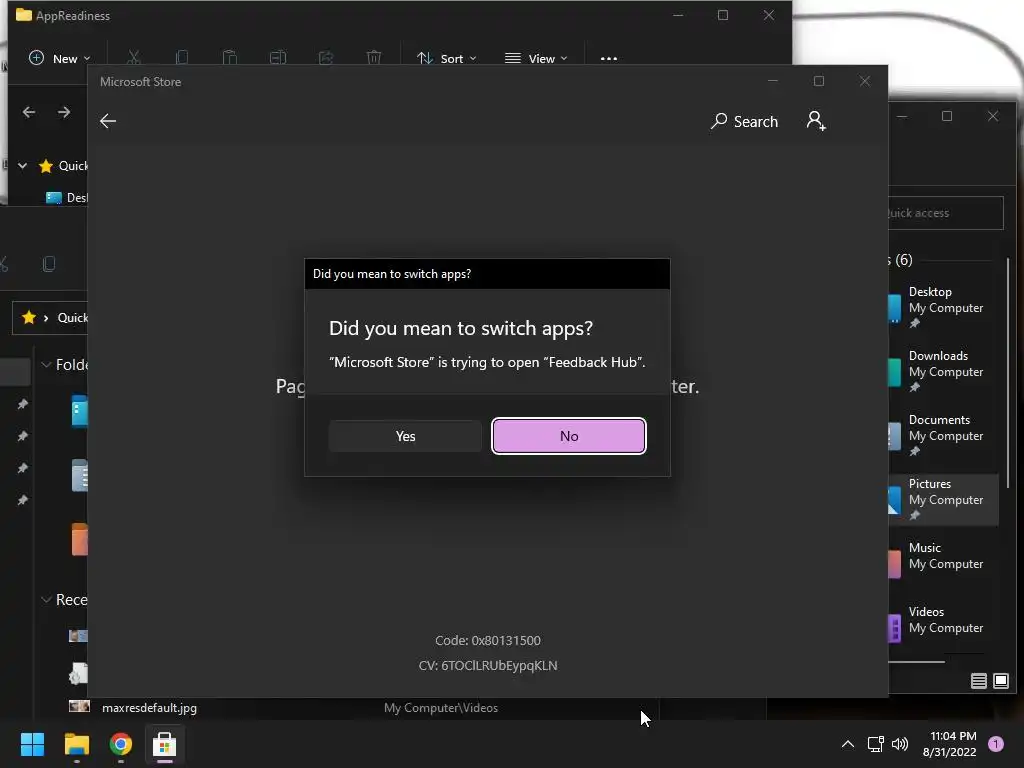Open Downloads folder in right explorer window
The height and width of the screenshot is (768, 1024).
point(943,371)
